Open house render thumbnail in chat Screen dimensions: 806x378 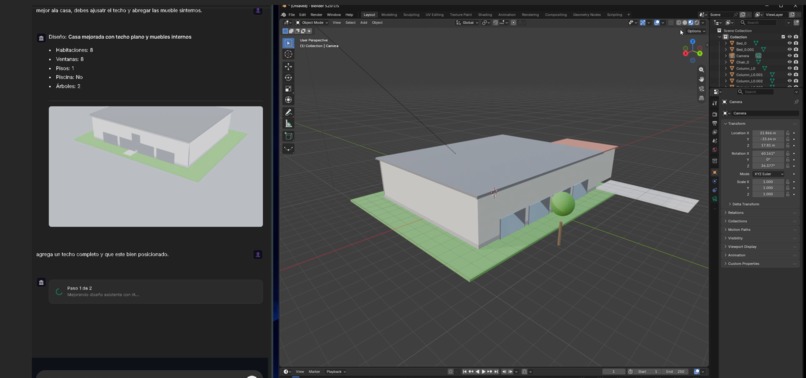[156, 166]
